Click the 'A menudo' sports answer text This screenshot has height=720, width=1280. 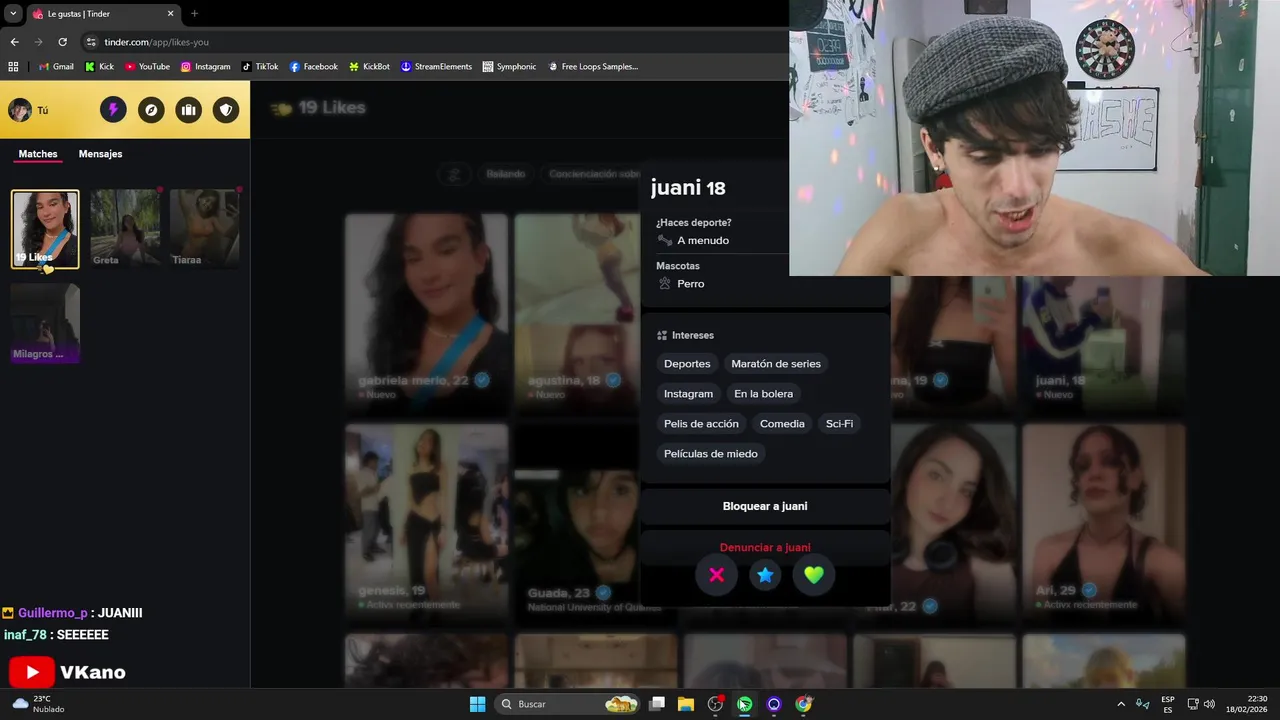click(x=703, y=241)
